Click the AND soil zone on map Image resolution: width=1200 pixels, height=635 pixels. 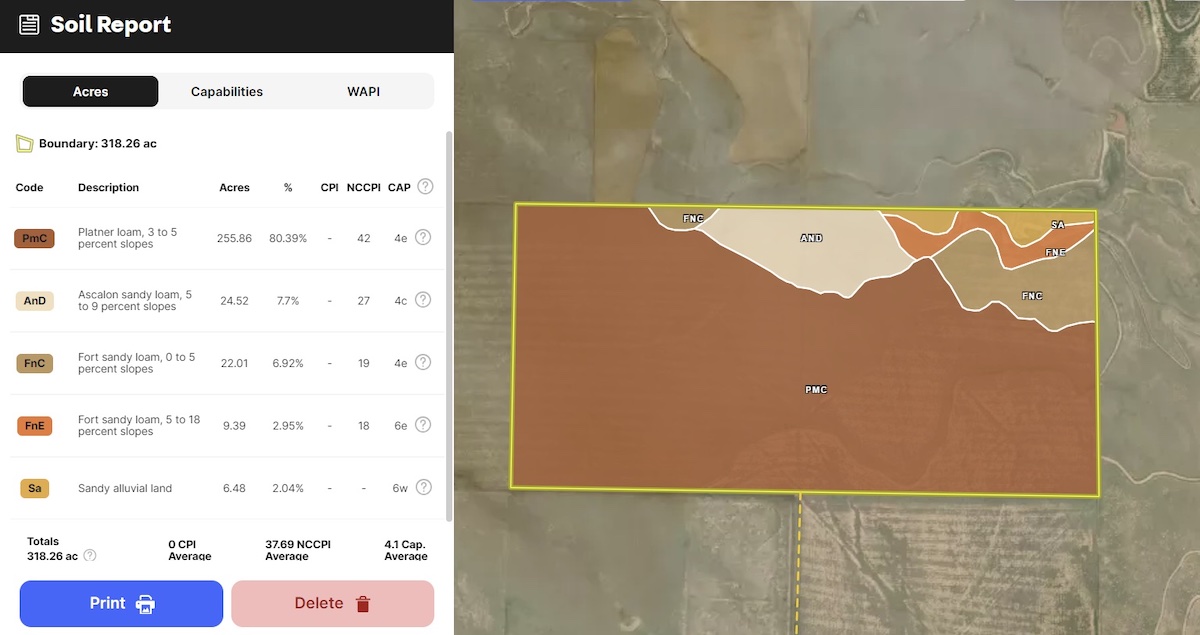(811, 239)
